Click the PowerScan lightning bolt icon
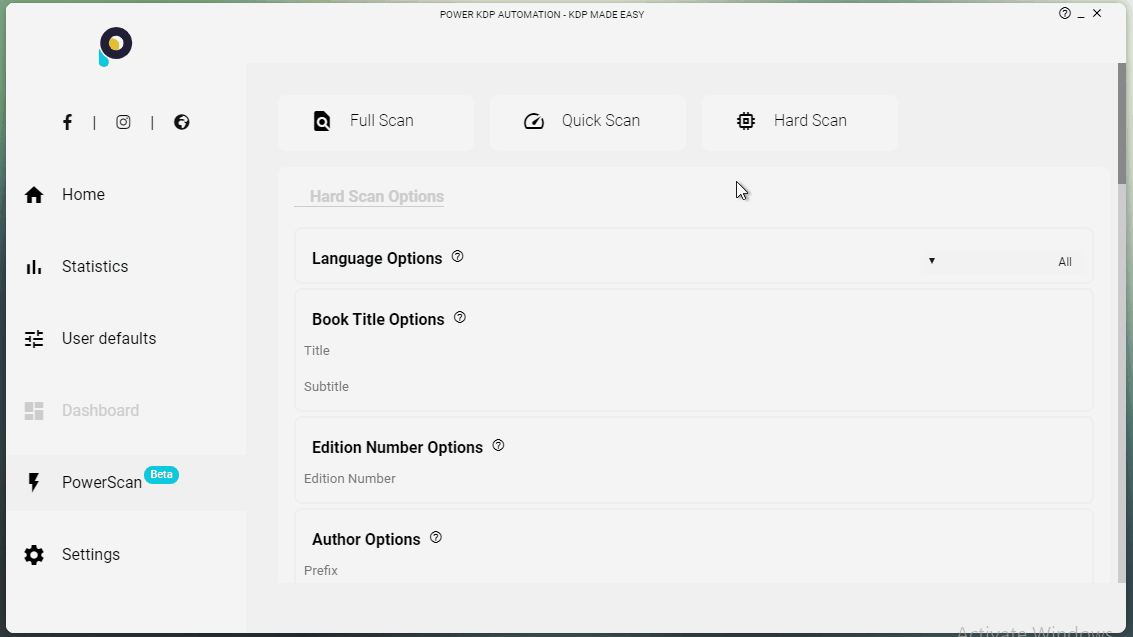The width and height of the screenshot is (1133, 637). click(x=34, y=482)
